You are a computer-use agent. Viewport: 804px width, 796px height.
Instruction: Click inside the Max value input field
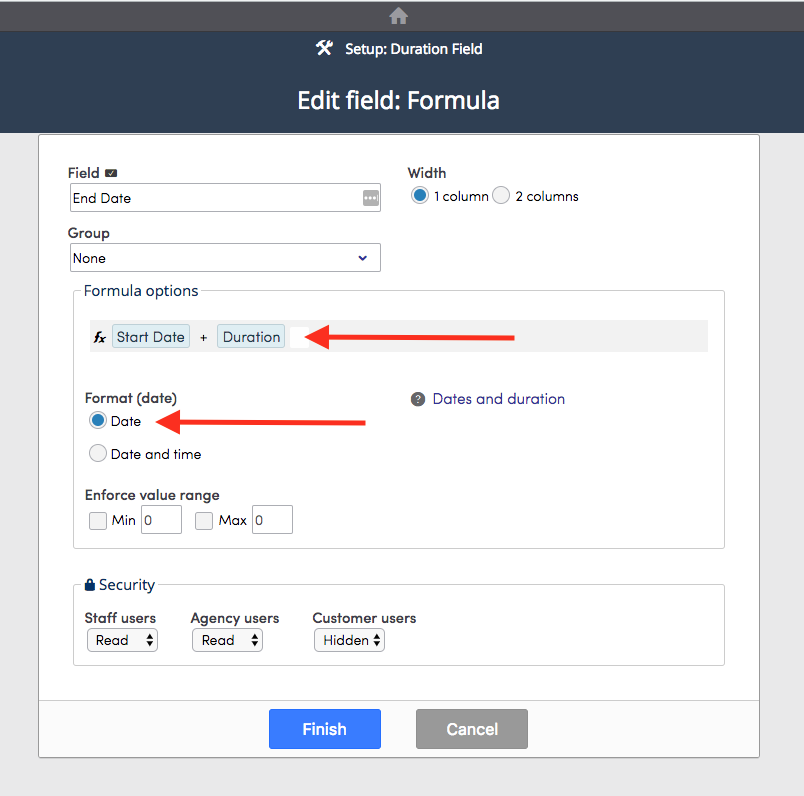(x=271, y=520)
